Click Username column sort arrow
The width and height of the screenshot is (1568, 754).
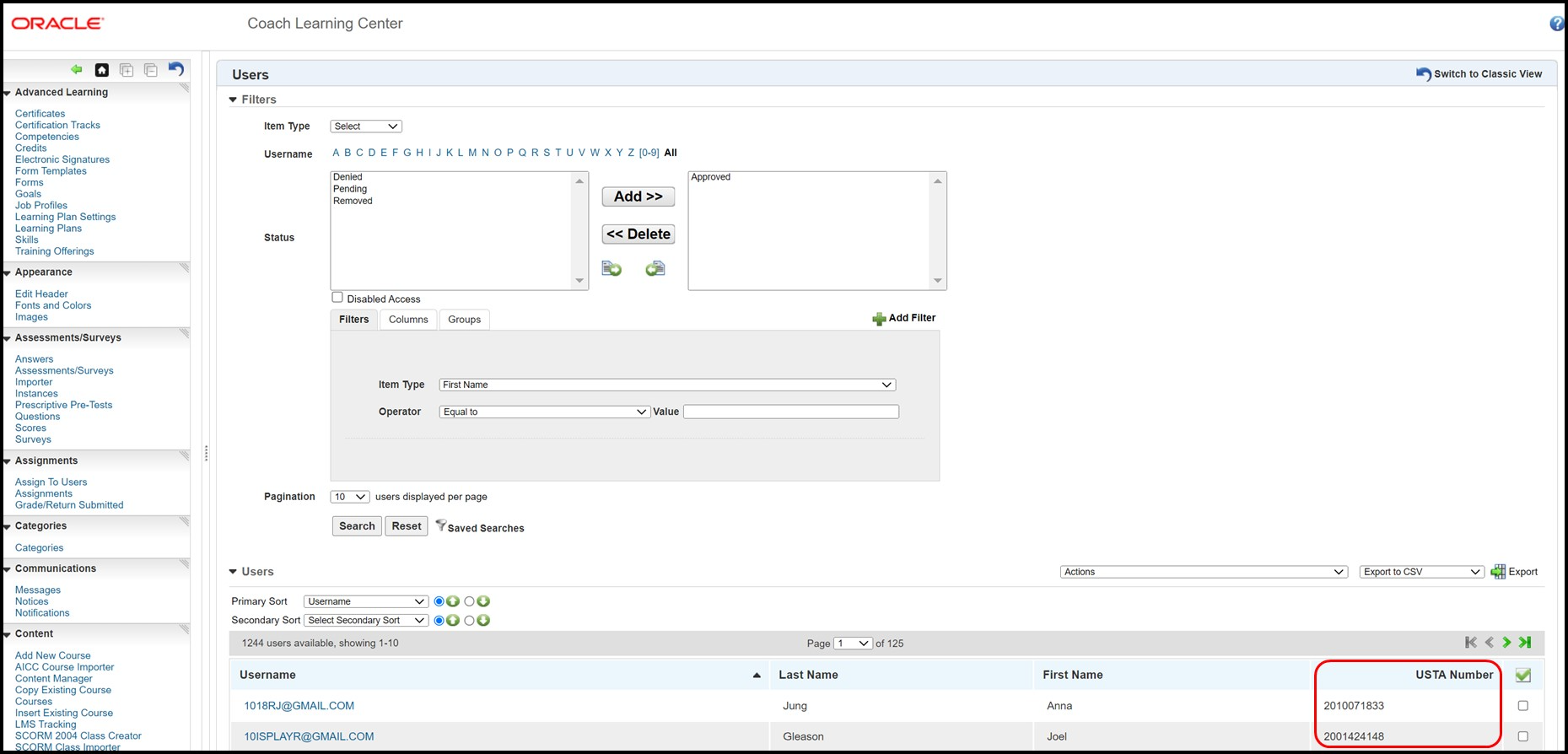coord(757,676)
